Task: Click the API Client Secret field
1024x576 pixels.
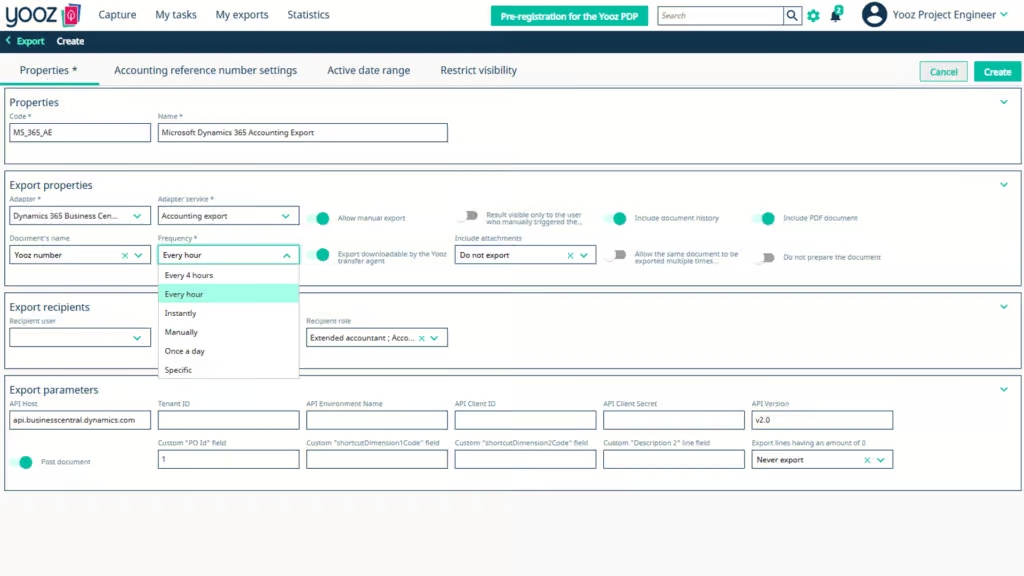Action: 674,421
